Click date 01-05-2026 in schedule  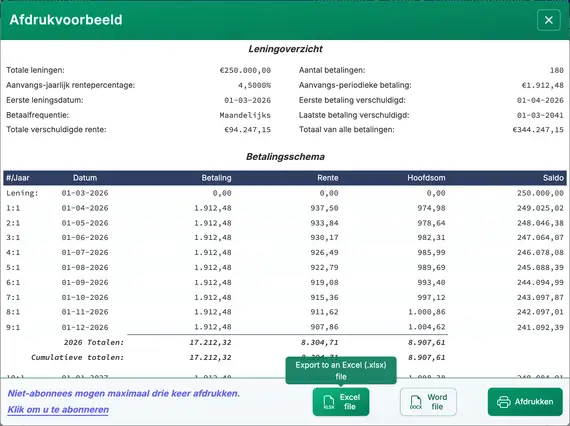(85, 223)
